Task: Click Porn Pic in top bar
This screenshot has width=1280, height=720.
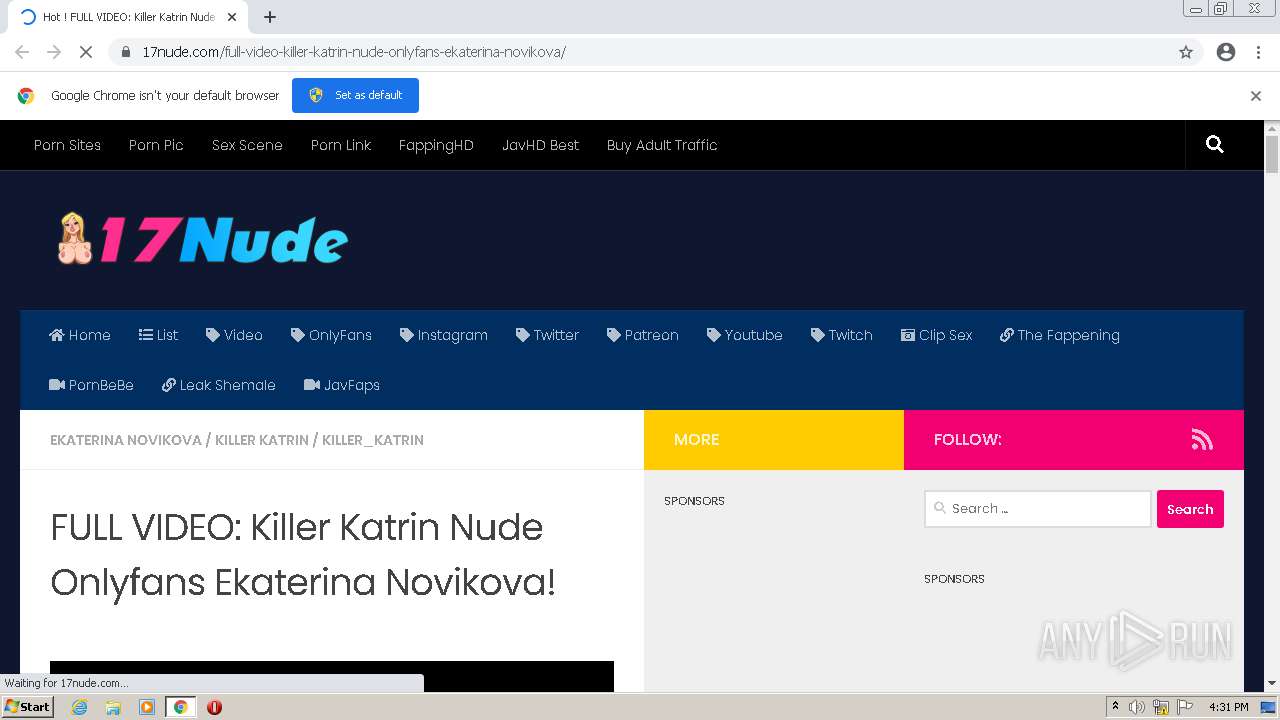Action: coord(156,145)
